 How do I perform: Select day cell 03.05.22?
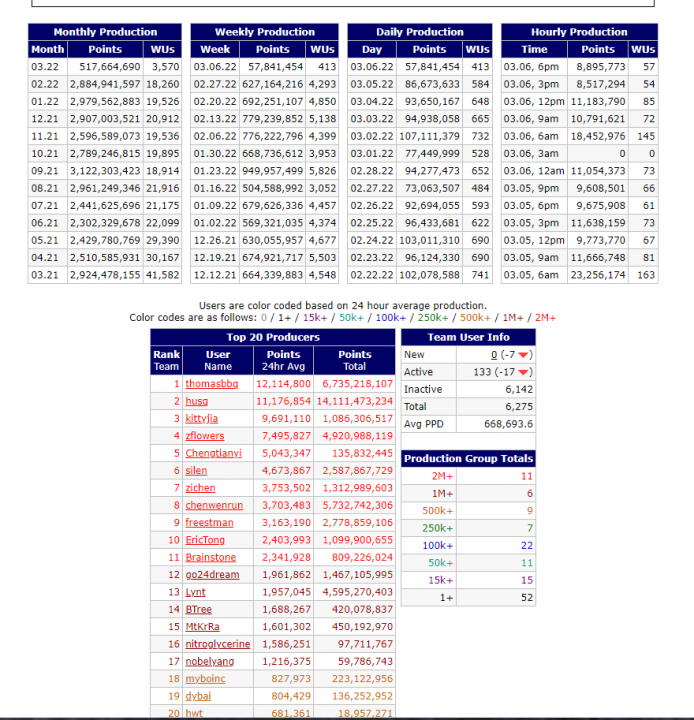[372, 84]
